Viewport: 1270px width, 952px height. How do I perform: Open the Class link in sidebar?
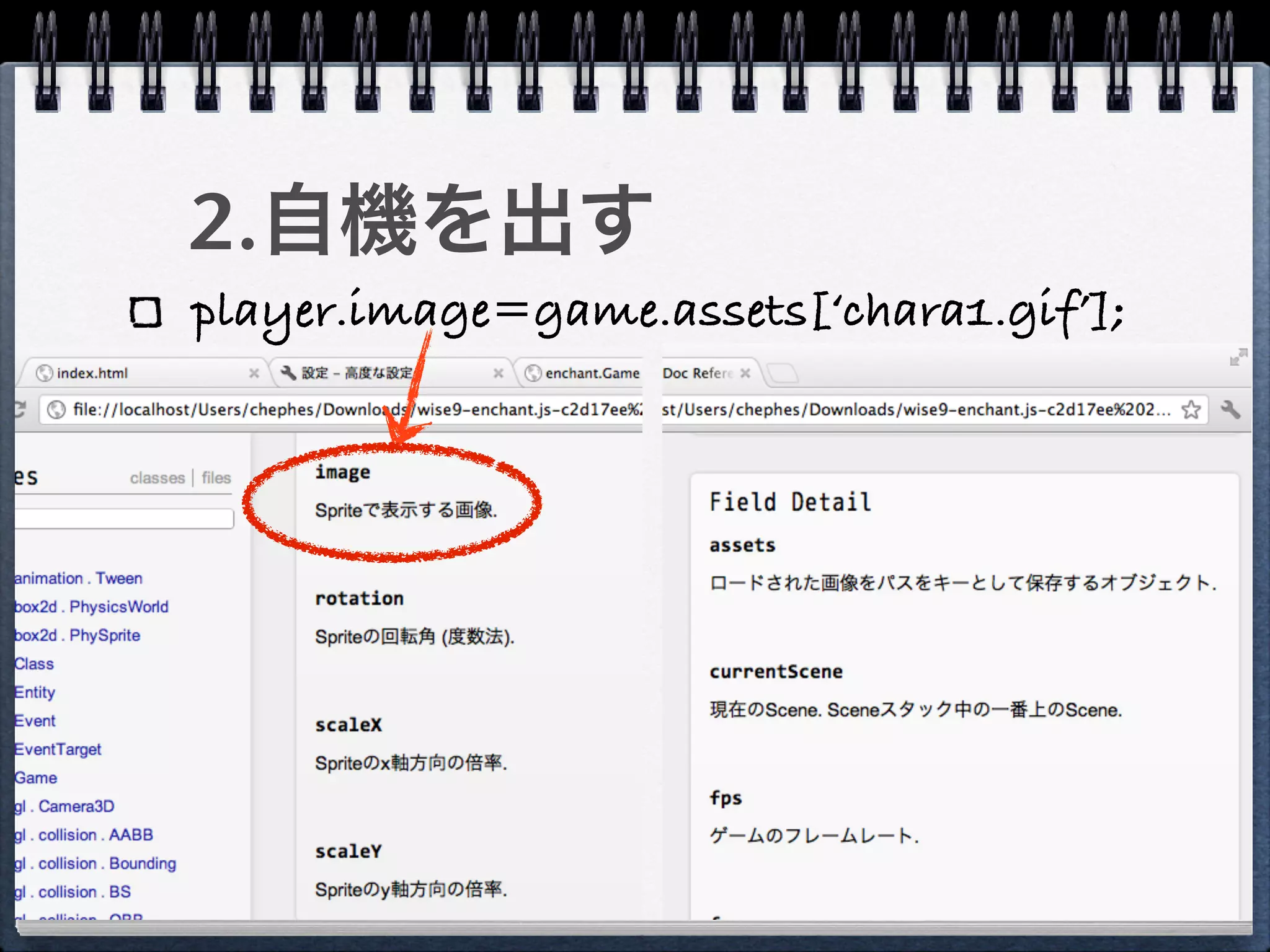[35, 664]
